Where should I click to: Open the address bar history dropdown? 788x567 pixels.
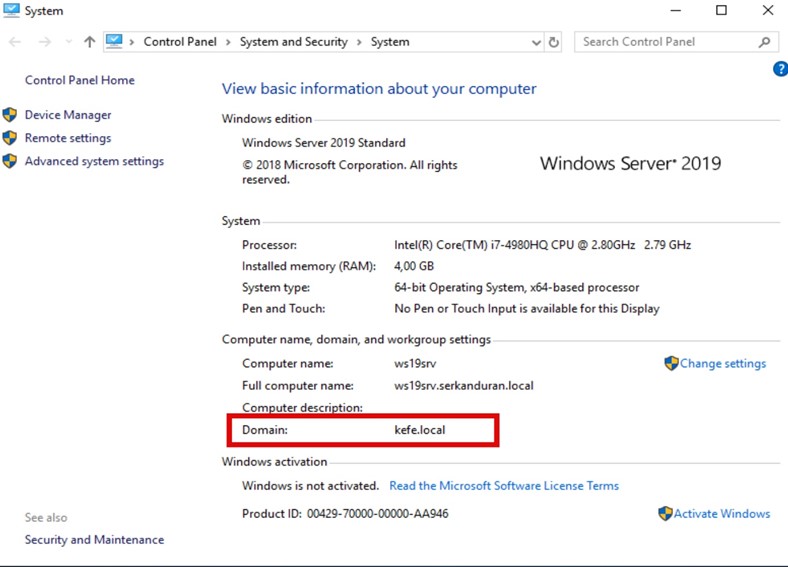point(536,42)
